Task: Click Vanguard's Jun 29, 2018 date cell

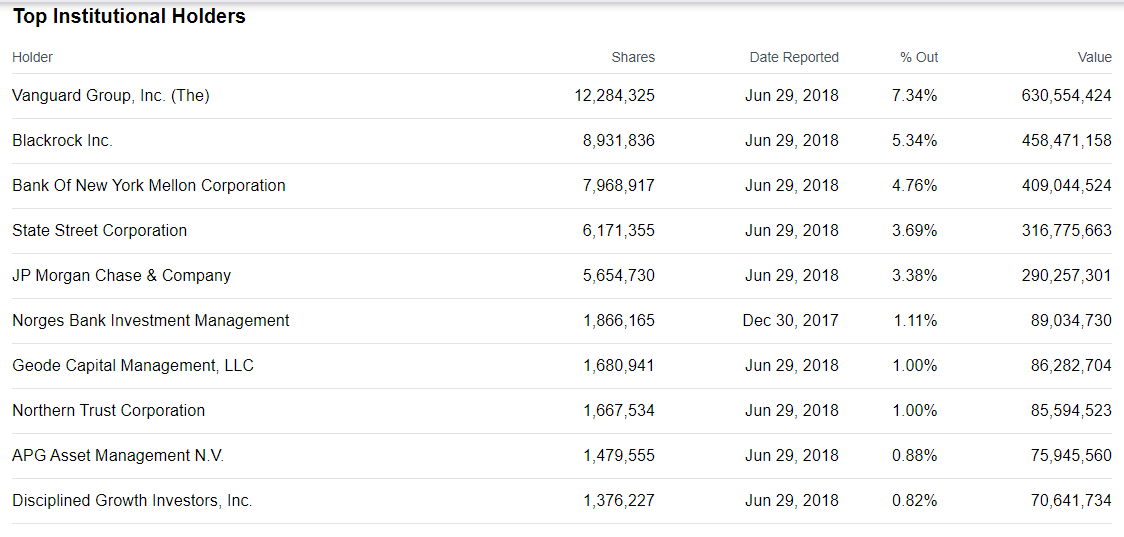Action: tap(792, 95)
